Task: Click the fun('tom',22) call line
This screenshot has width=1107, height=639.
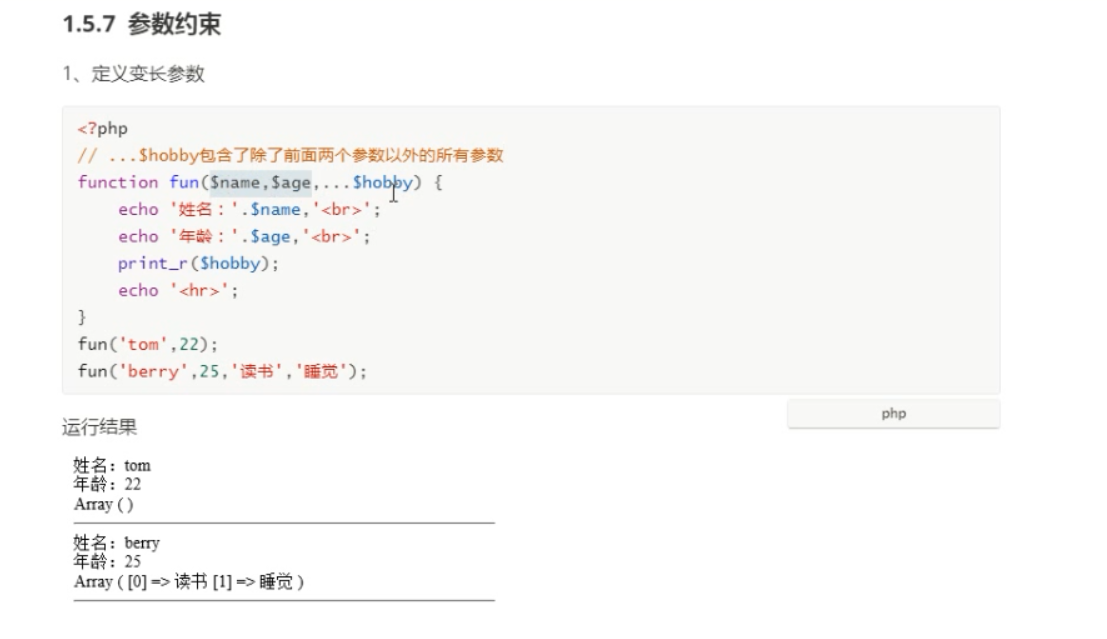Action: tap(148, 344)
